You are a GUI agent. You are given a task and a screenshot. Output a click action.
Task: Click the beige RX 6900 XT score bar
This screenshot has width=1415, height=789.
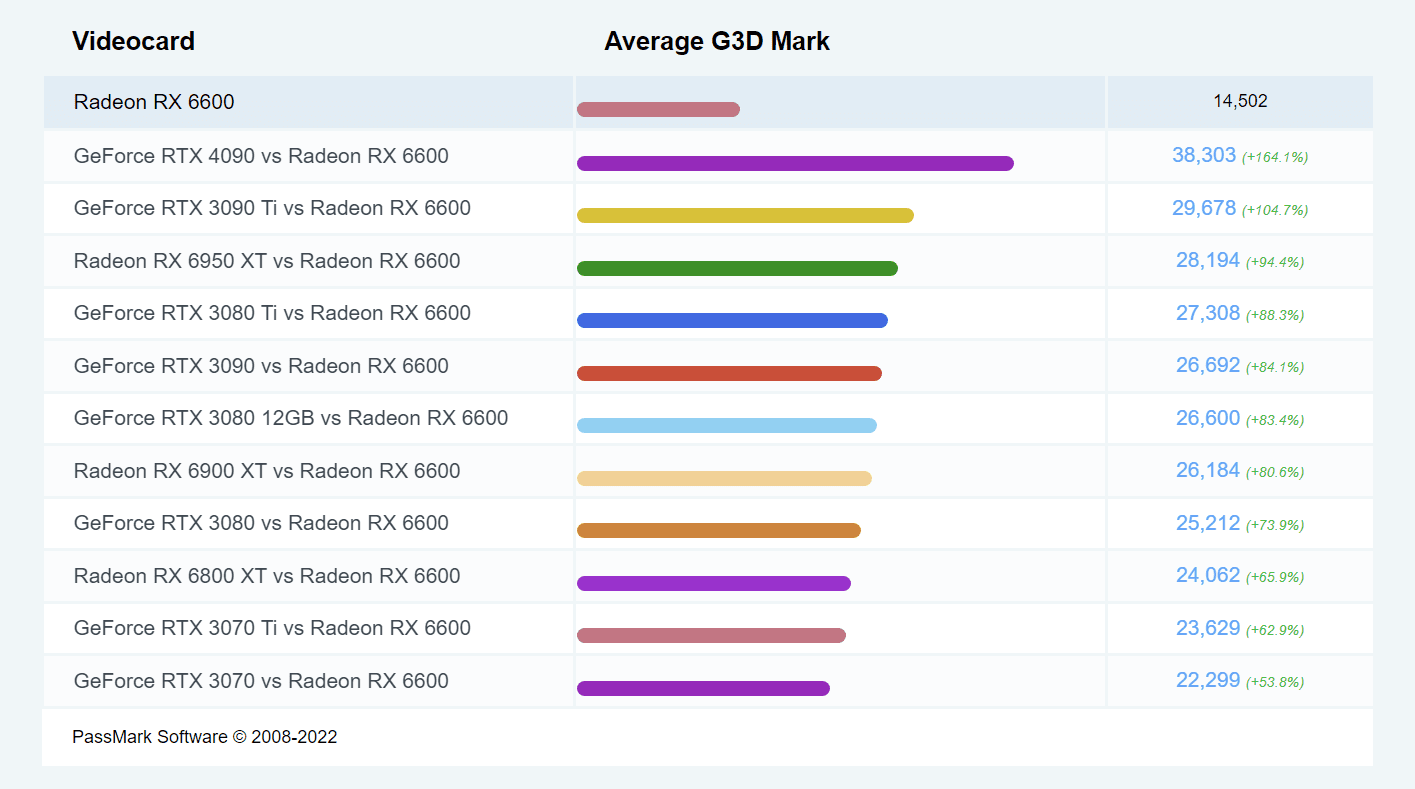(724, 478)
